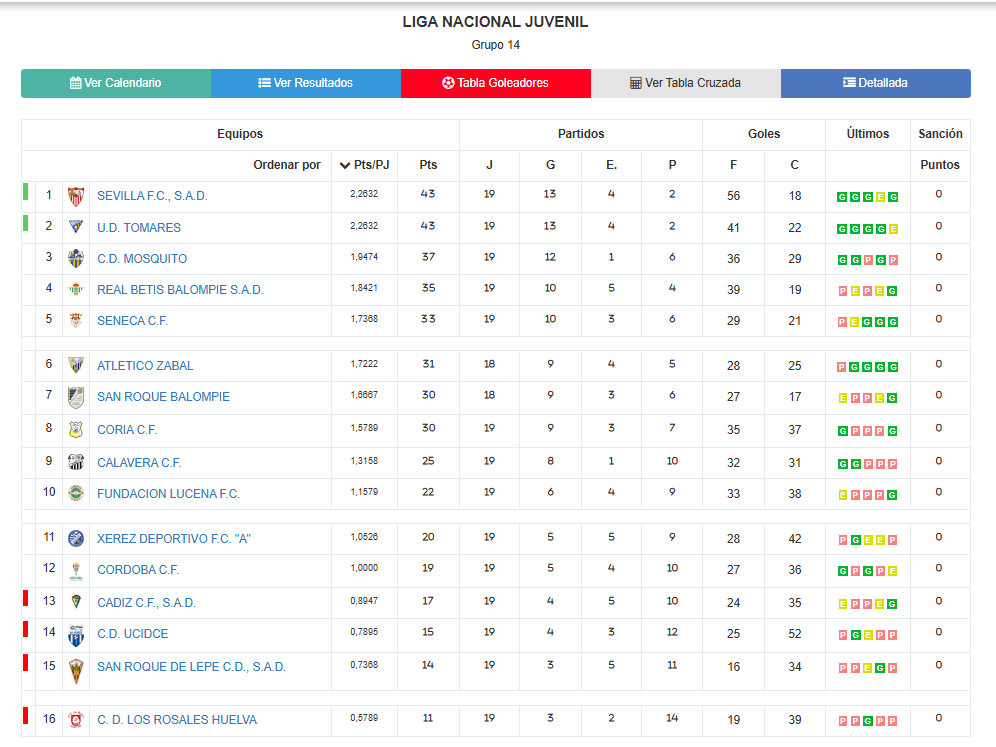Click the Atletico Zabal club crest
Image resolution: width=996 pixels, height=747 pixels.
76,365
